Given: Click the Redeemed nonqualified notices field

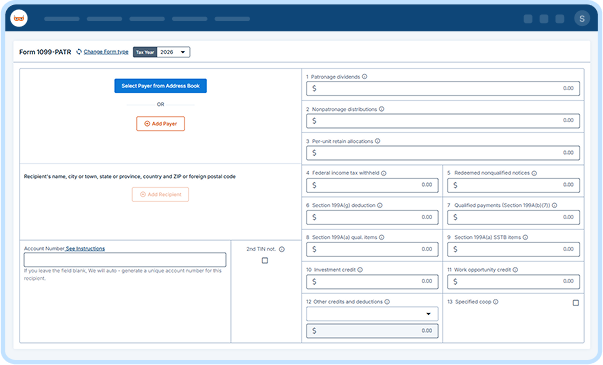Looking at the screenshot, I should pyautogui.click(x=513, y=185).
